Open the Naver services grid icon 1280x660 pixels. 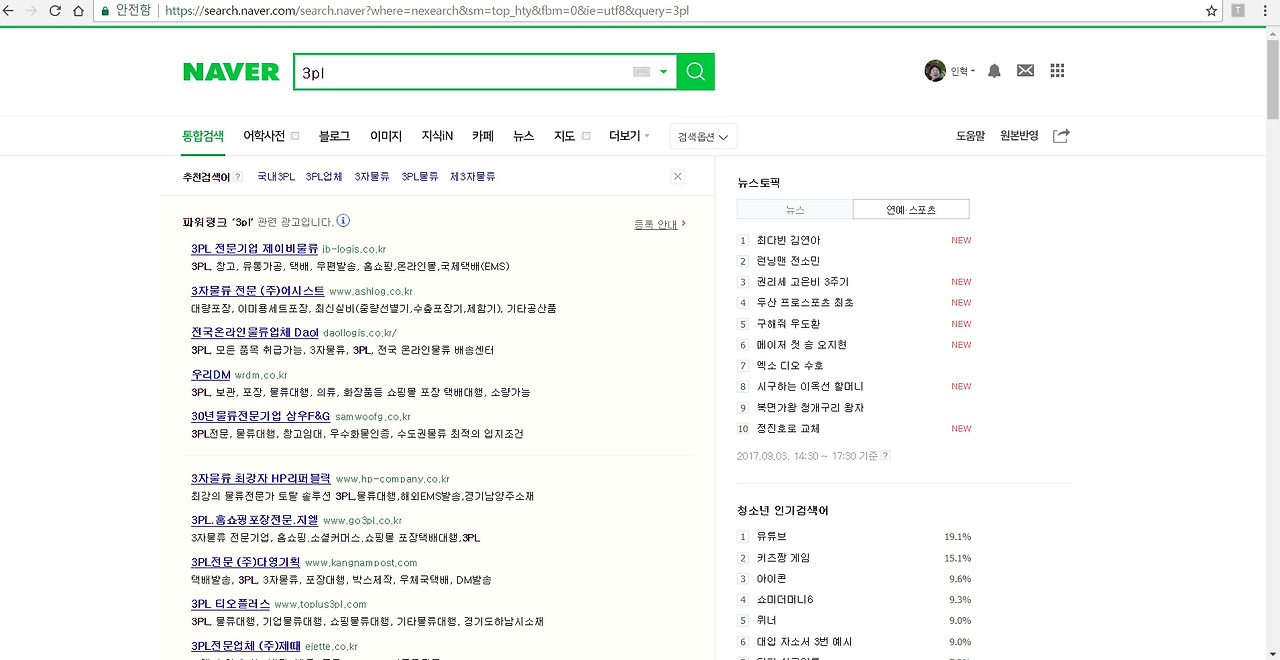point(1057,71)
